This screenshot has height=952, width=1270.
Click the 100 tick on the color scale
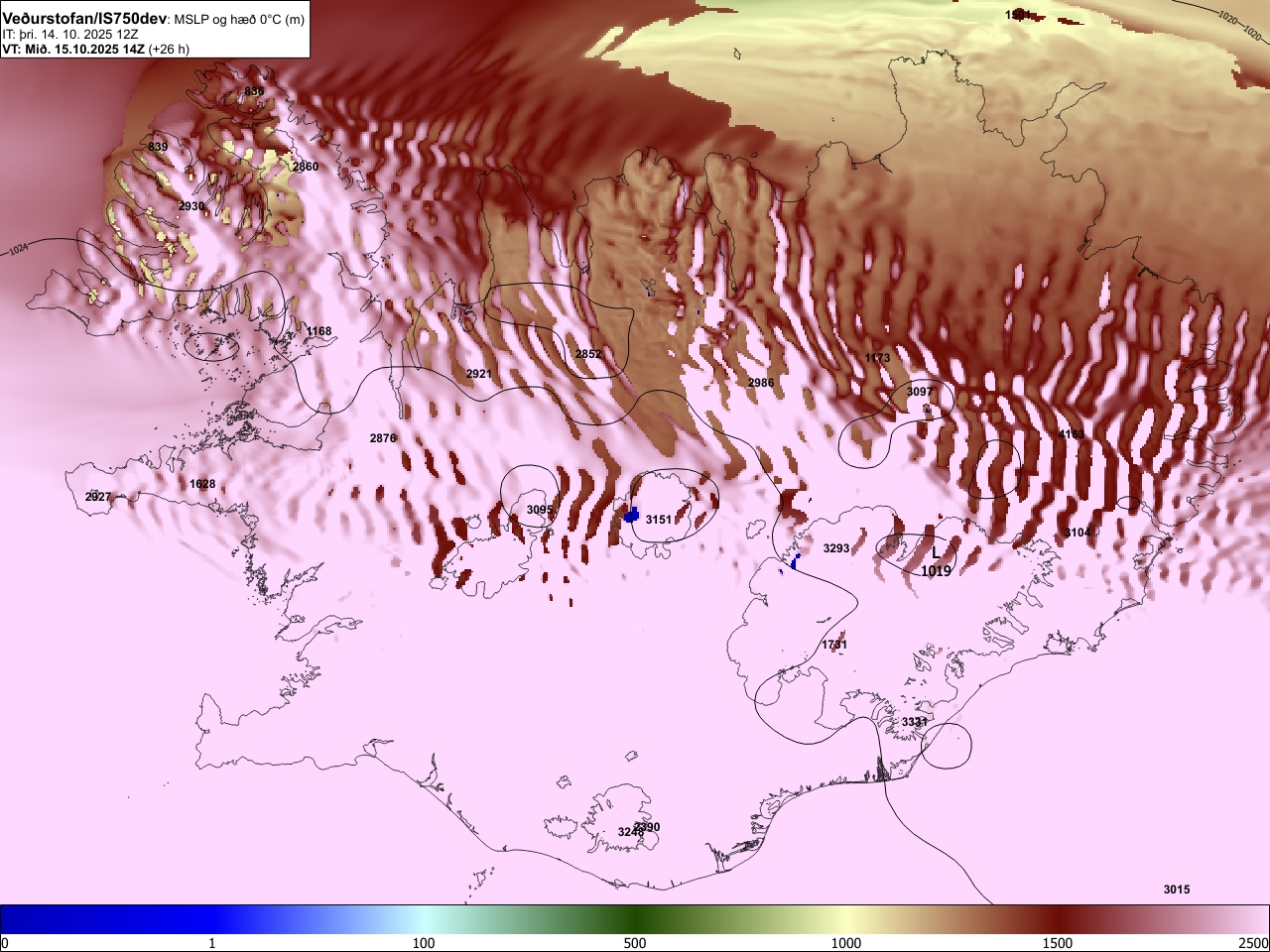424,943
